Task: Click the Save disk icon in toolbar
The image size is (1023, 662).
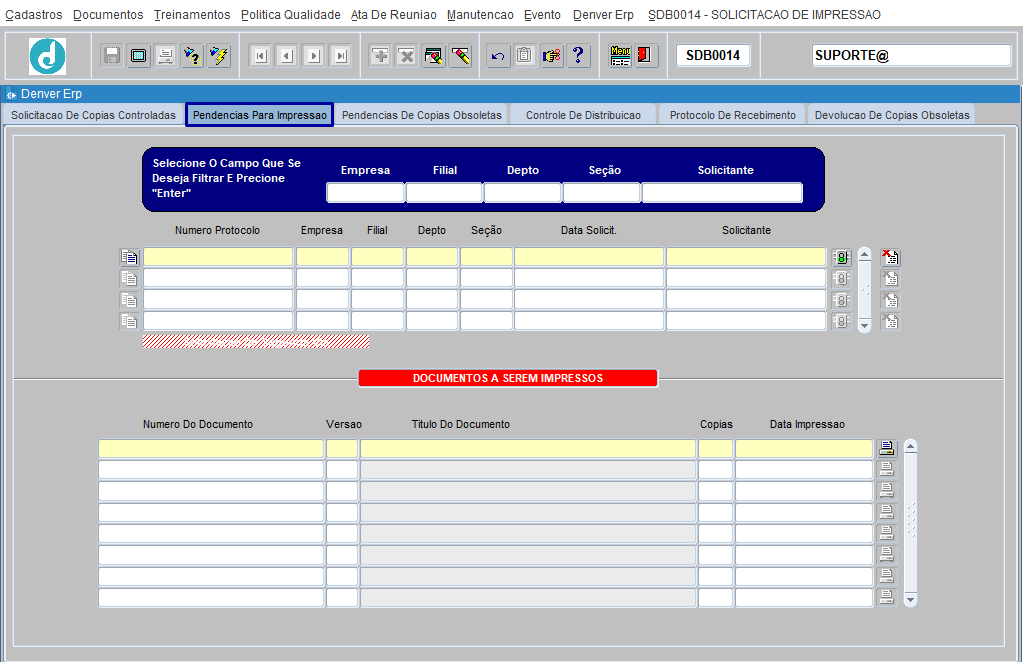Action: [x=112, y=56]
